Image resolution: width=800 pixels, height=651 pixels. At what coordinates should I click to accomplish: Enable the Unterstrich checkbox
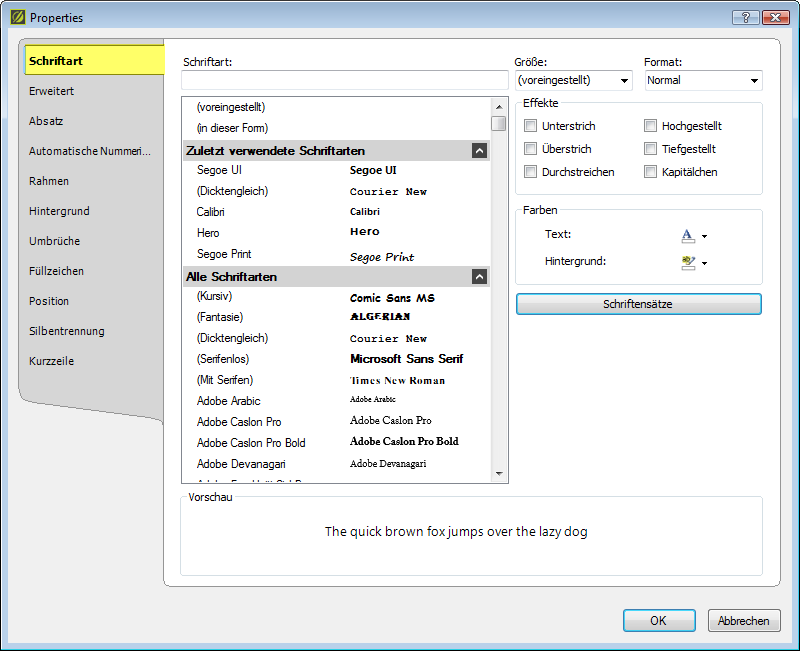click(x=531, y=126)
